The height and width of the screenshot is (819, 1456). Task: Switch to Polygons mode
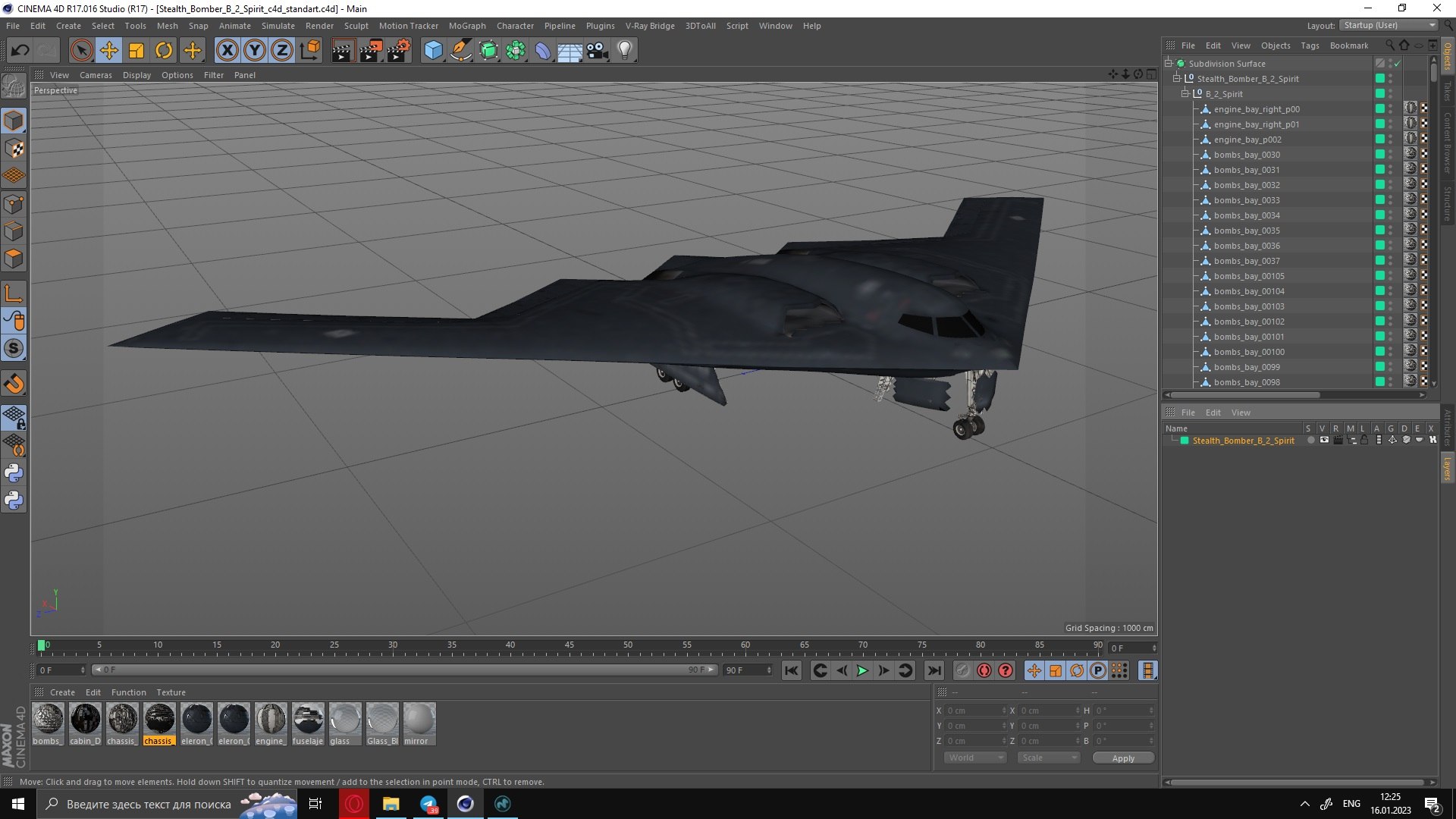tap(14, 259)
